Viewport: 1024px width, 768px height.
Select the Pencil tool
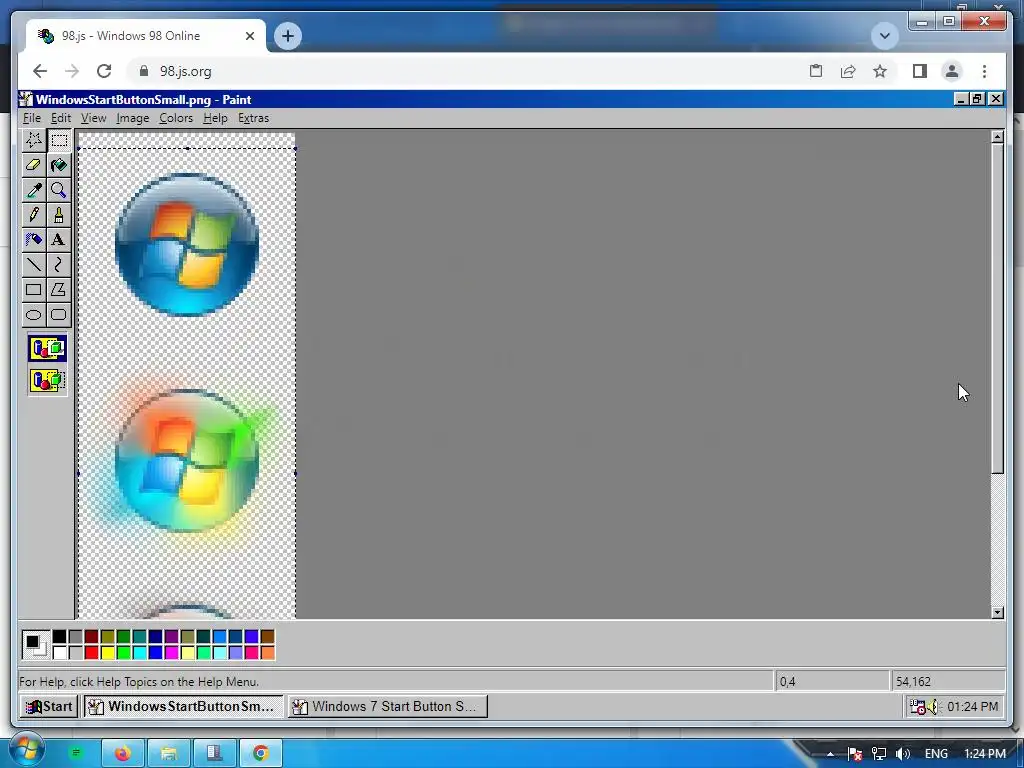pos(33,215)
